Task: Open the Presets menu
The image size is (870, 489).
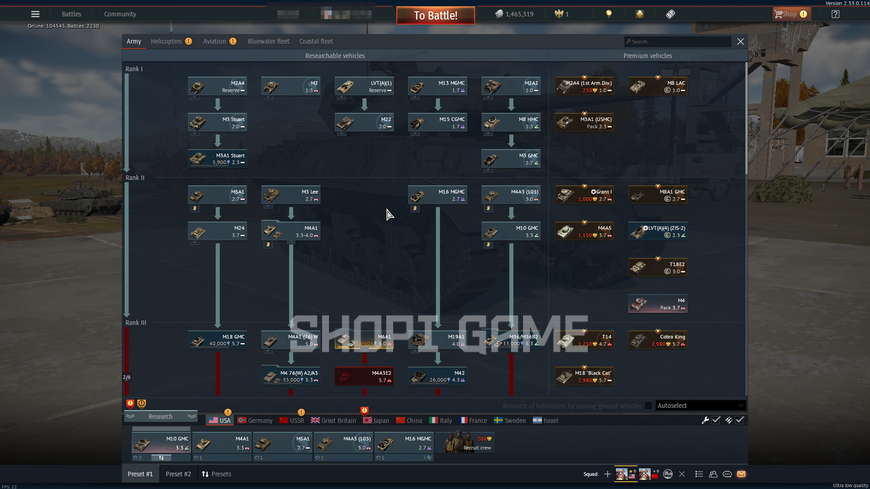Action: coord(216,474)
